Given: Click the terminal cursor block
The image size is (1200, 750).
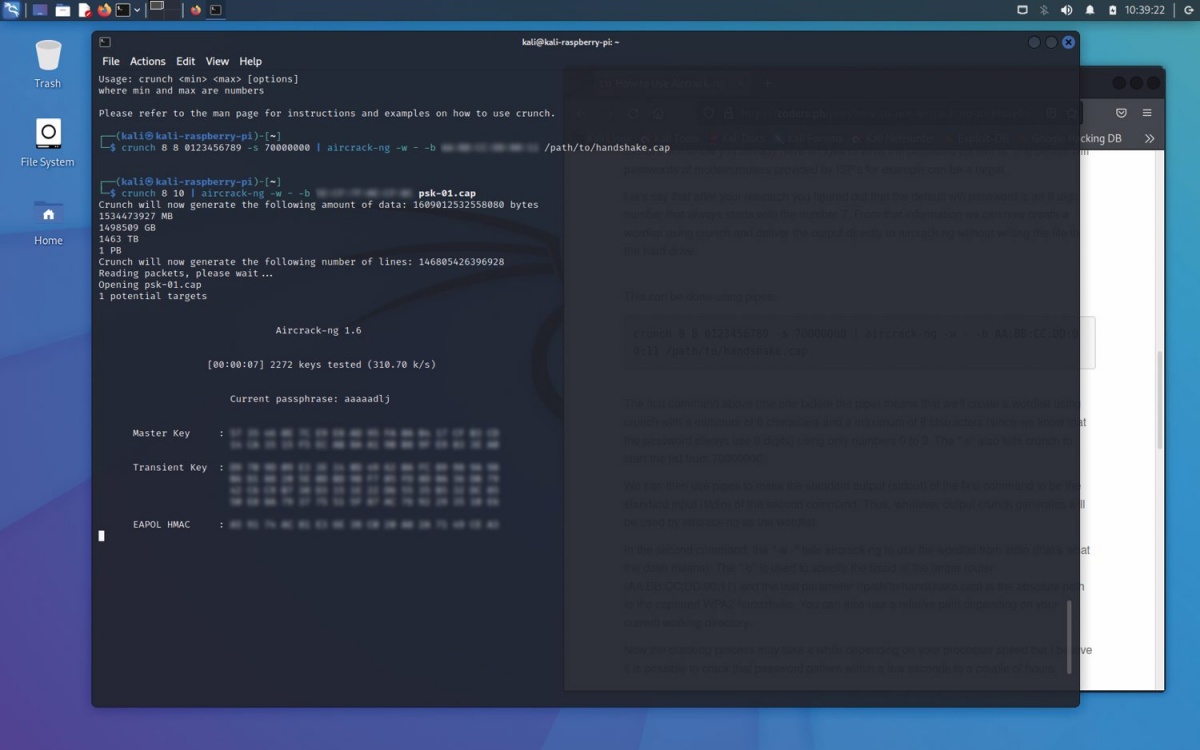Looking at the screenshot, I should click(x=101, y=536).
